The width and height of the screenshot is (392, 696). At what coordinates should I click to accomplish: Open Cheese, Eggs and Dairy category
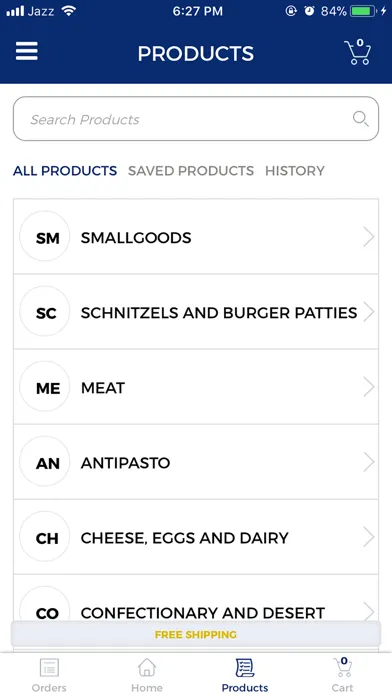tap(196, 537)
